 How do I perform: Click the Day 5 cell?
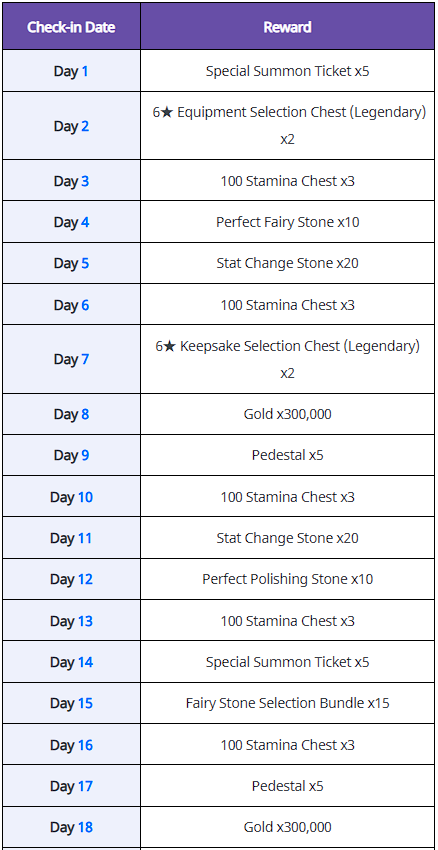click(x=71, y=263)
